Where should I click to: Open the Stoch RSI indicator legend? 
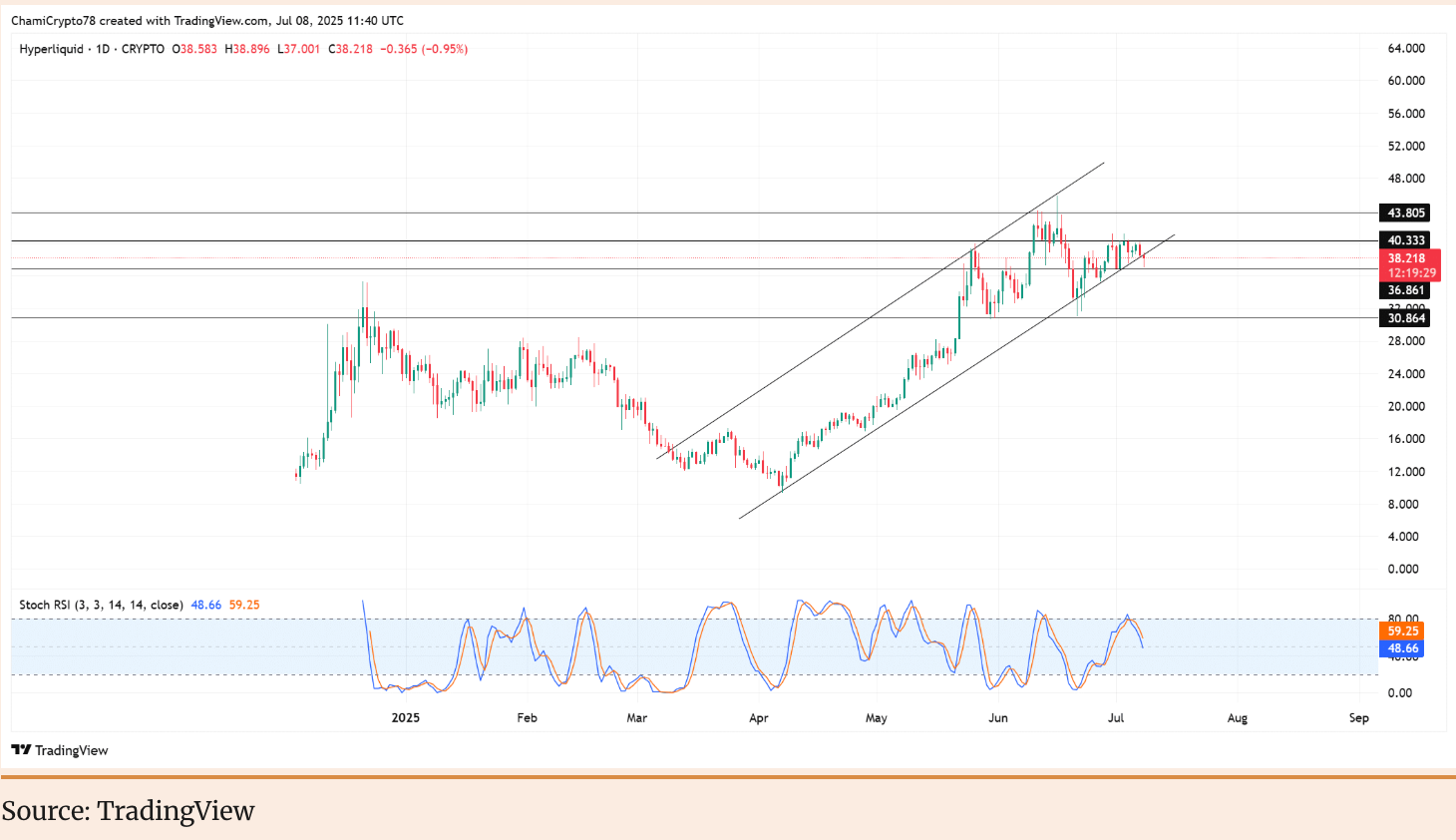101,605
